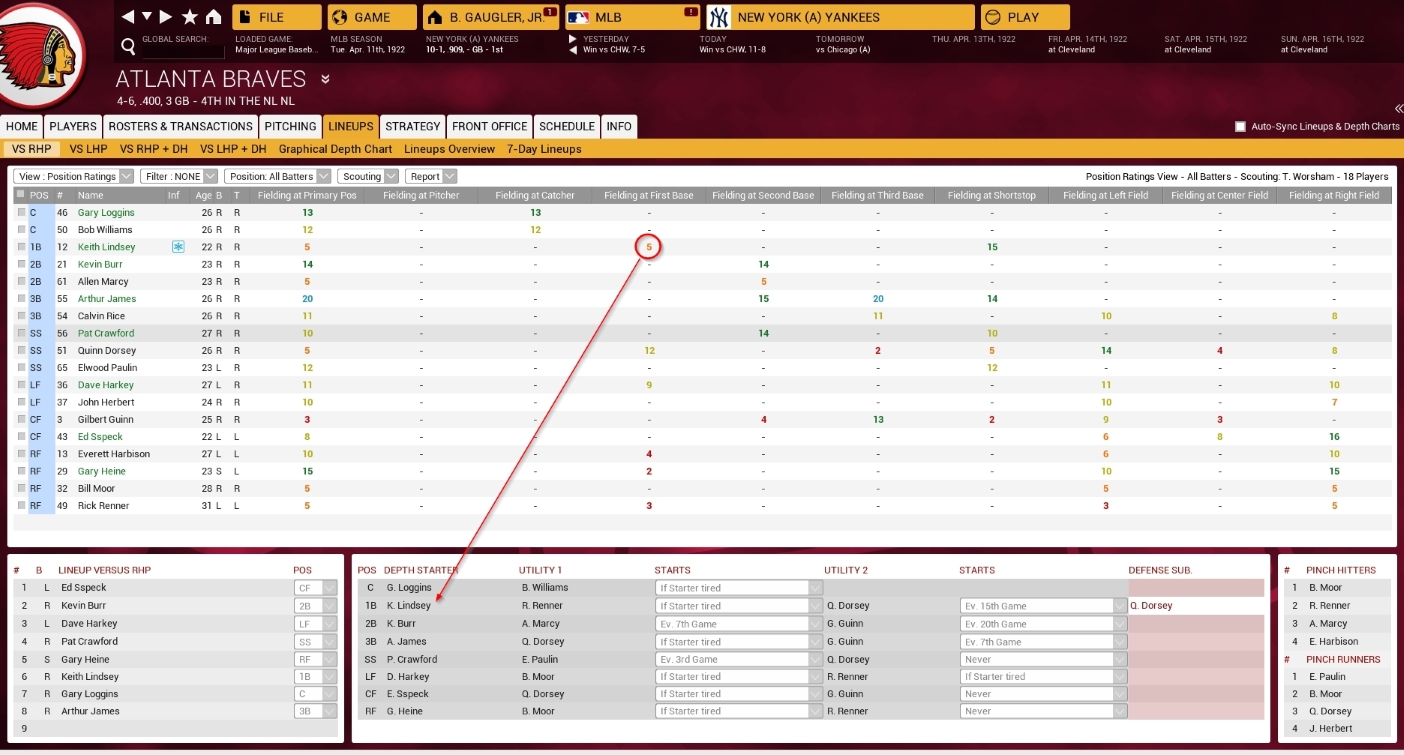Click the star bookmark icon
Screen dimensions: 1404x755
[x=190, y=17]
